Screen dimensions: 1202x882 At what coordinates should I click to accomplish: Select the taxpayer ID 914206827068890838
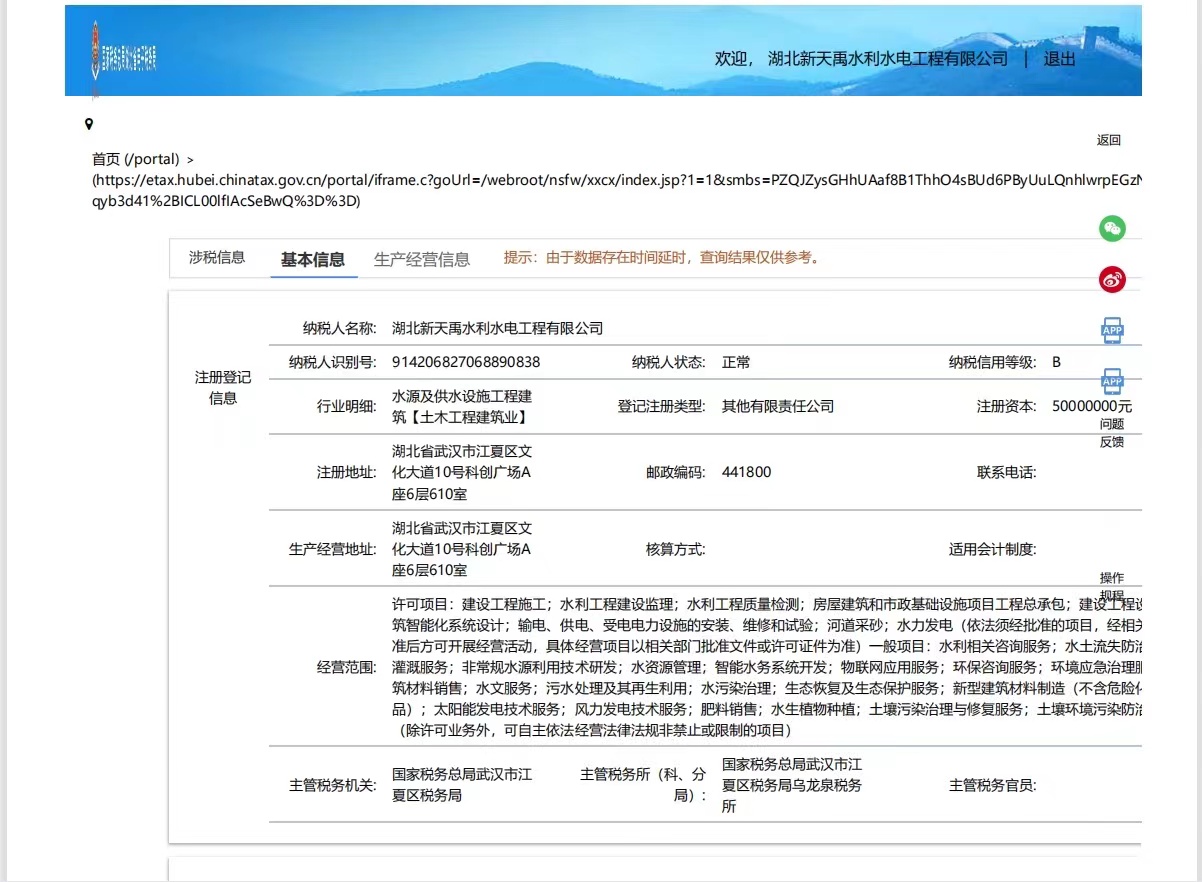point(466,362)
